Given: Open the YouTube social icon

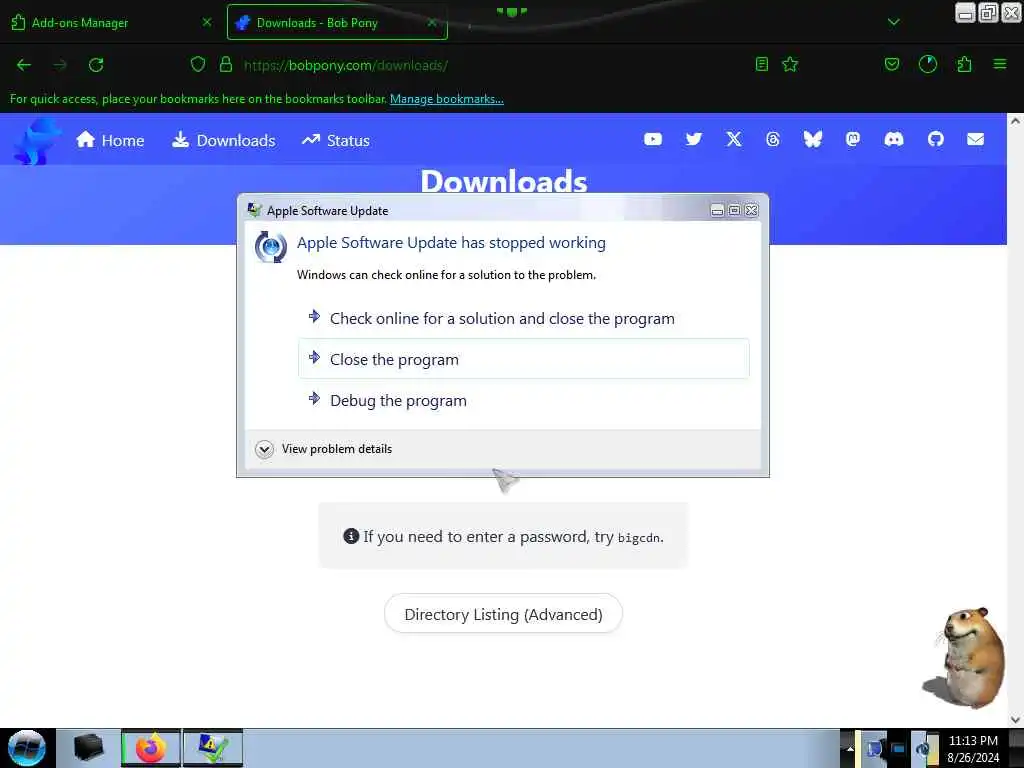Looking at the screenshot, I should [x=653, y=139].
